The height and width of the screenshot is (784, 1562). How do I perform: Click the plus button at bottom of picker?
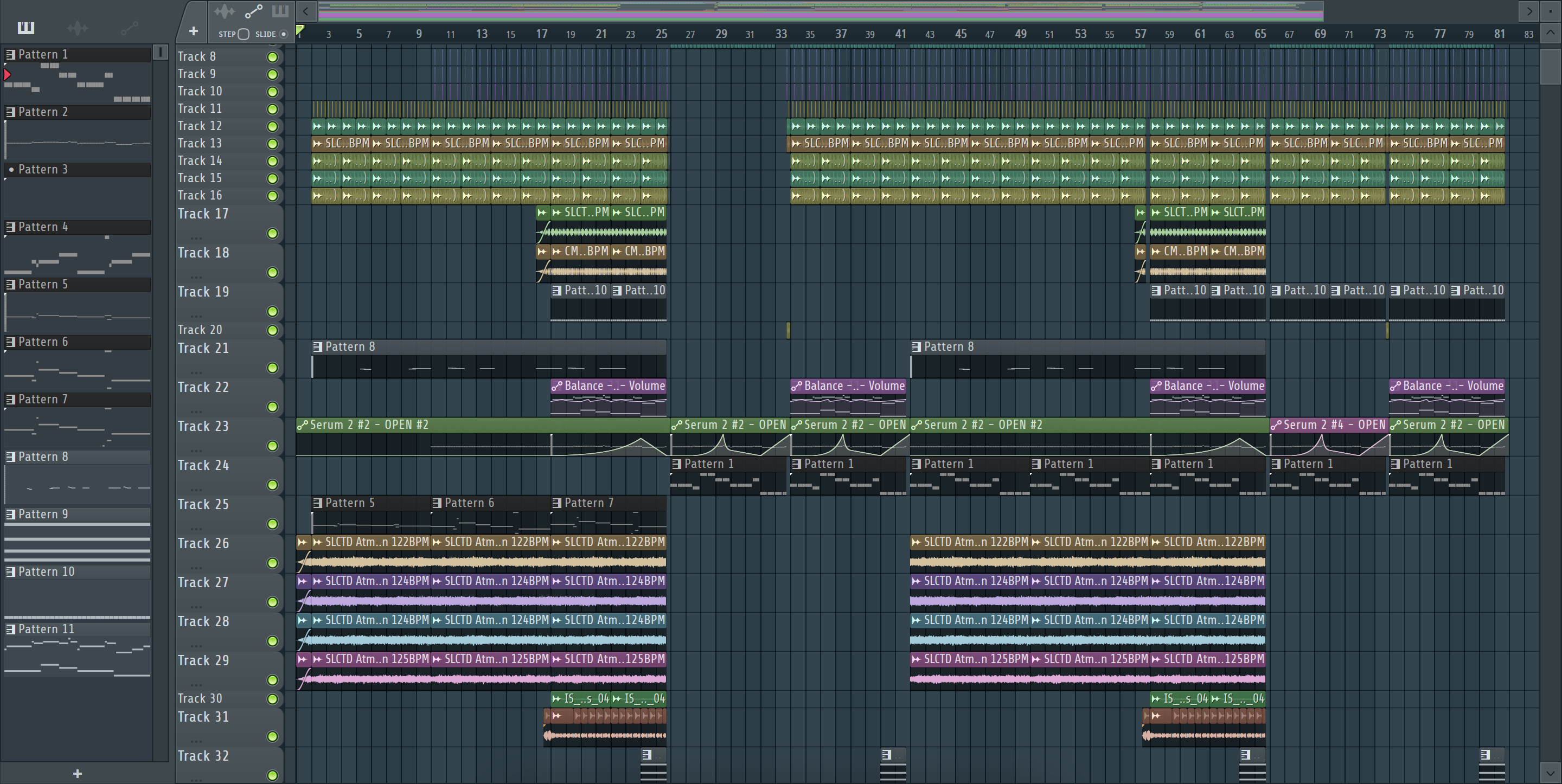[77, 773]
